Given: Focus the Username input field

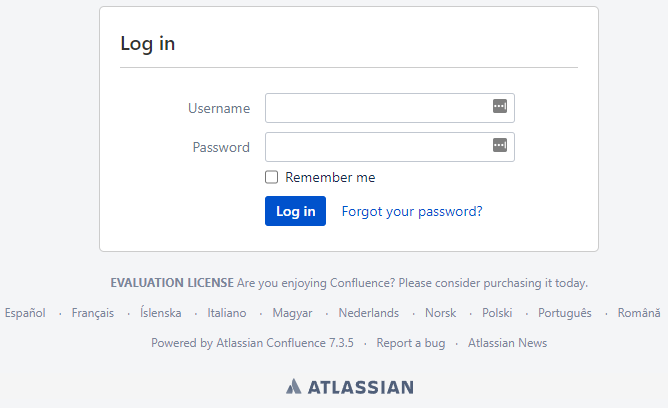Looking at the screenshot, I should 390,108.
